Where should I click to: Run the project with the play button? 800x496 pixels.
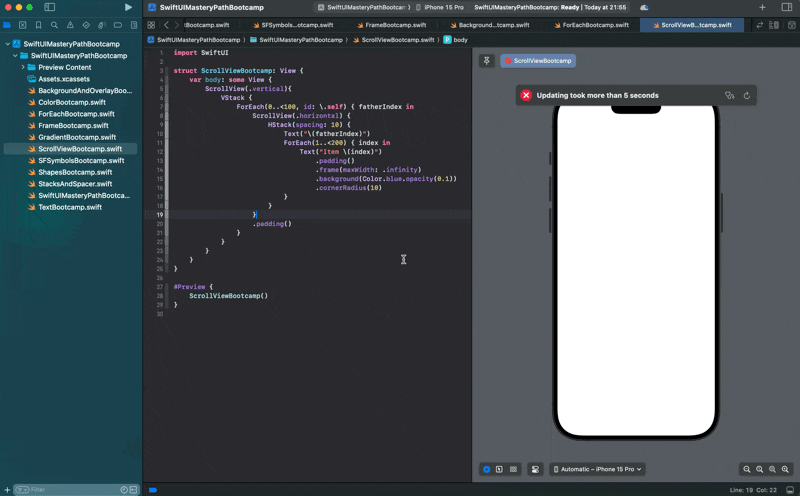pyautogui.click(x=128, y=7)
